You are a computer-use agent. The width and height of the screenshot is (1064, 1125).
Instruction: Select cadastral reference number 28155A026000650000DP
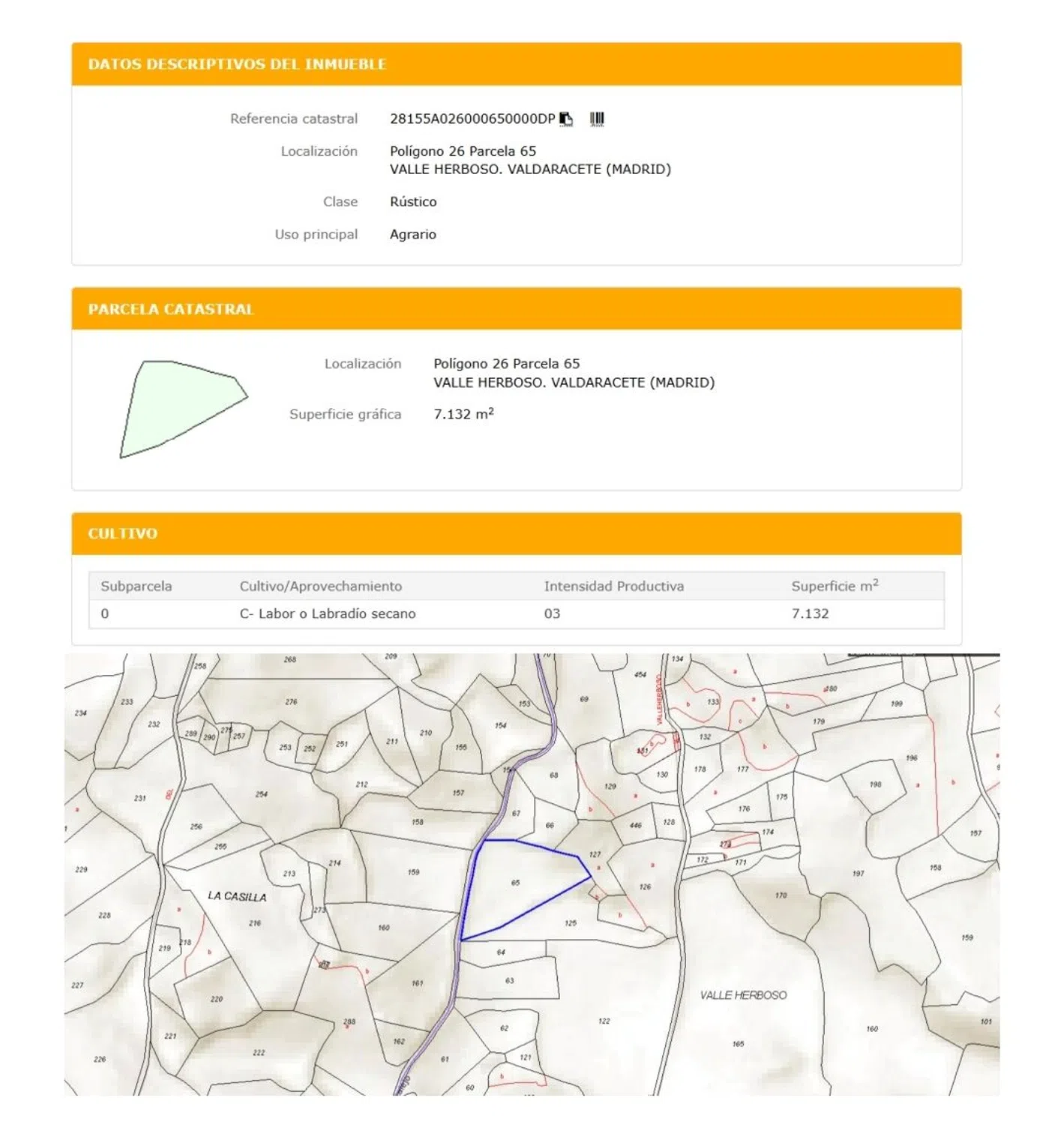click(472, 119)
